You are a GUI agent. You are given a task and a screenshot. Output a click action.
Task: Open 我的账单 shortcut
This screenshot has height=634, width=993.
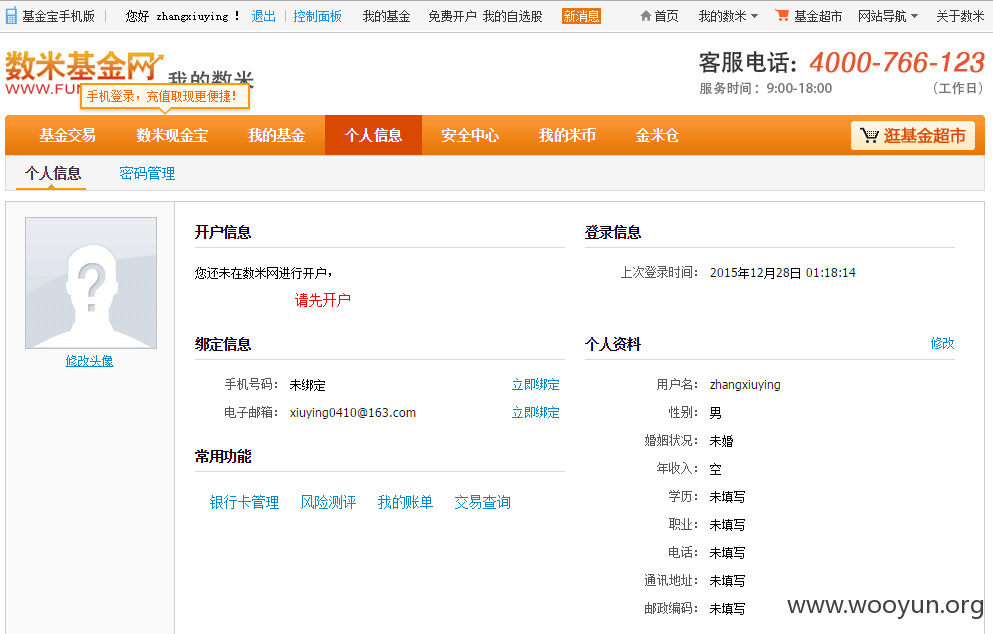pos(405,502)
